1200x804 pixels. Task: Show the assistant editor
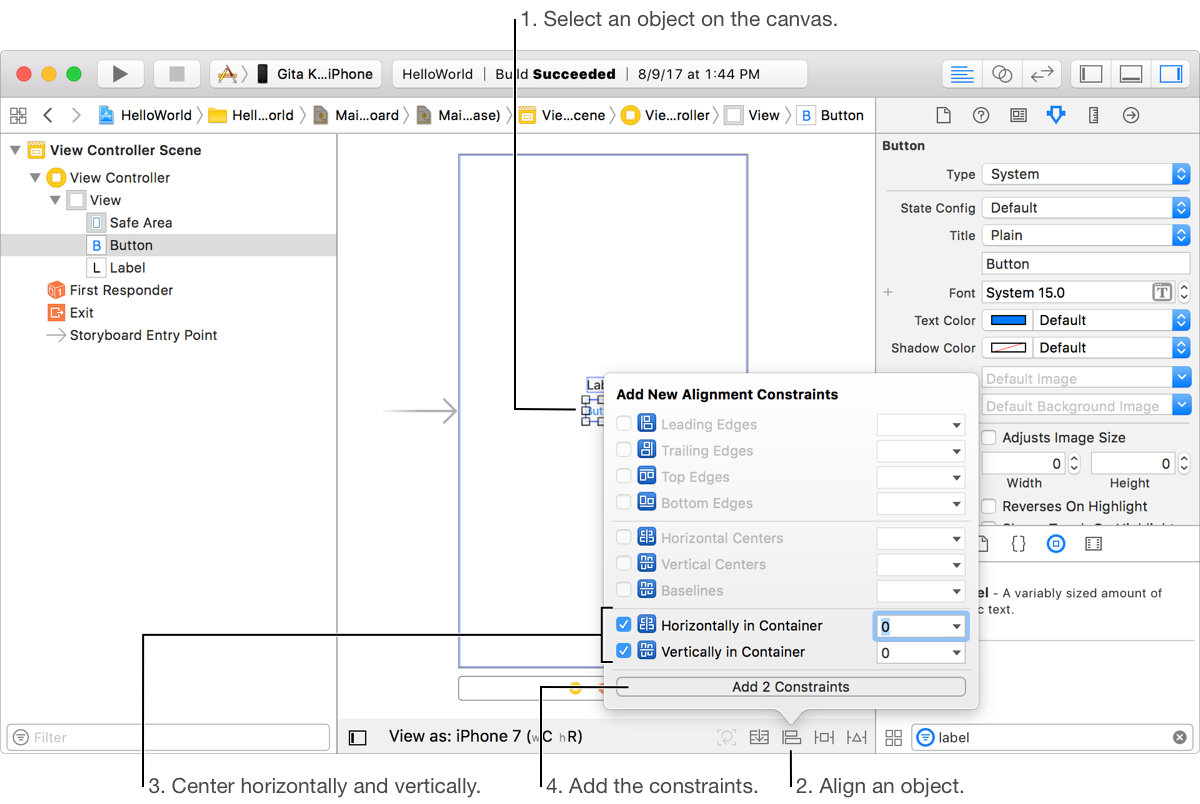coord(1001,74)
